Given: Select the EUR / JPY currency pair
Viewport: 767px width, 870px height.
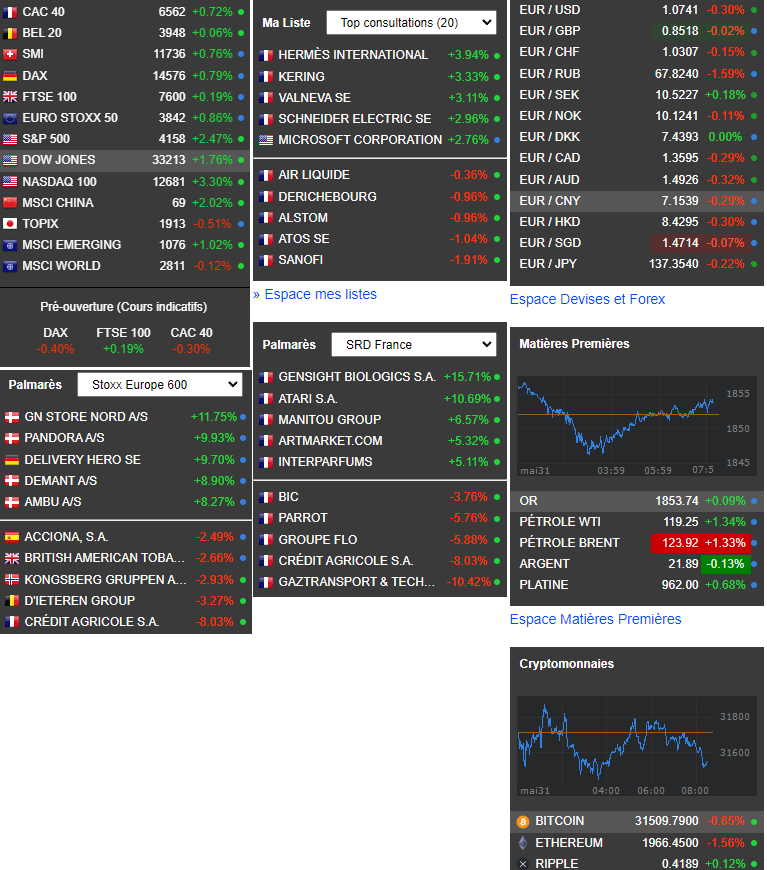Looking at the screenshot, I should click(637, 264).
